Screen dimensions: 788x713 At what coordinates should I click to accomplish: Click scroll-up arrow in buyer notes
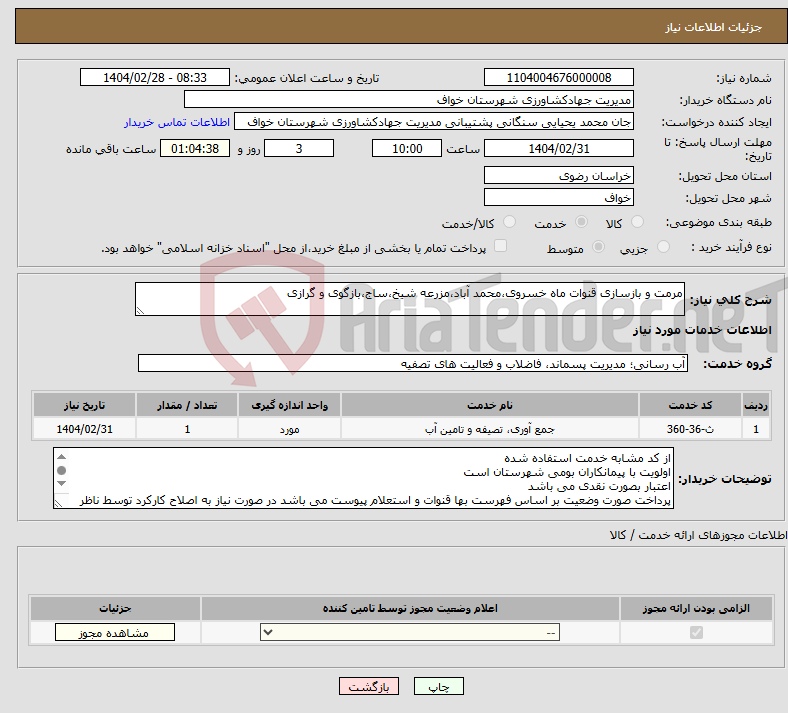click(62, 457)
